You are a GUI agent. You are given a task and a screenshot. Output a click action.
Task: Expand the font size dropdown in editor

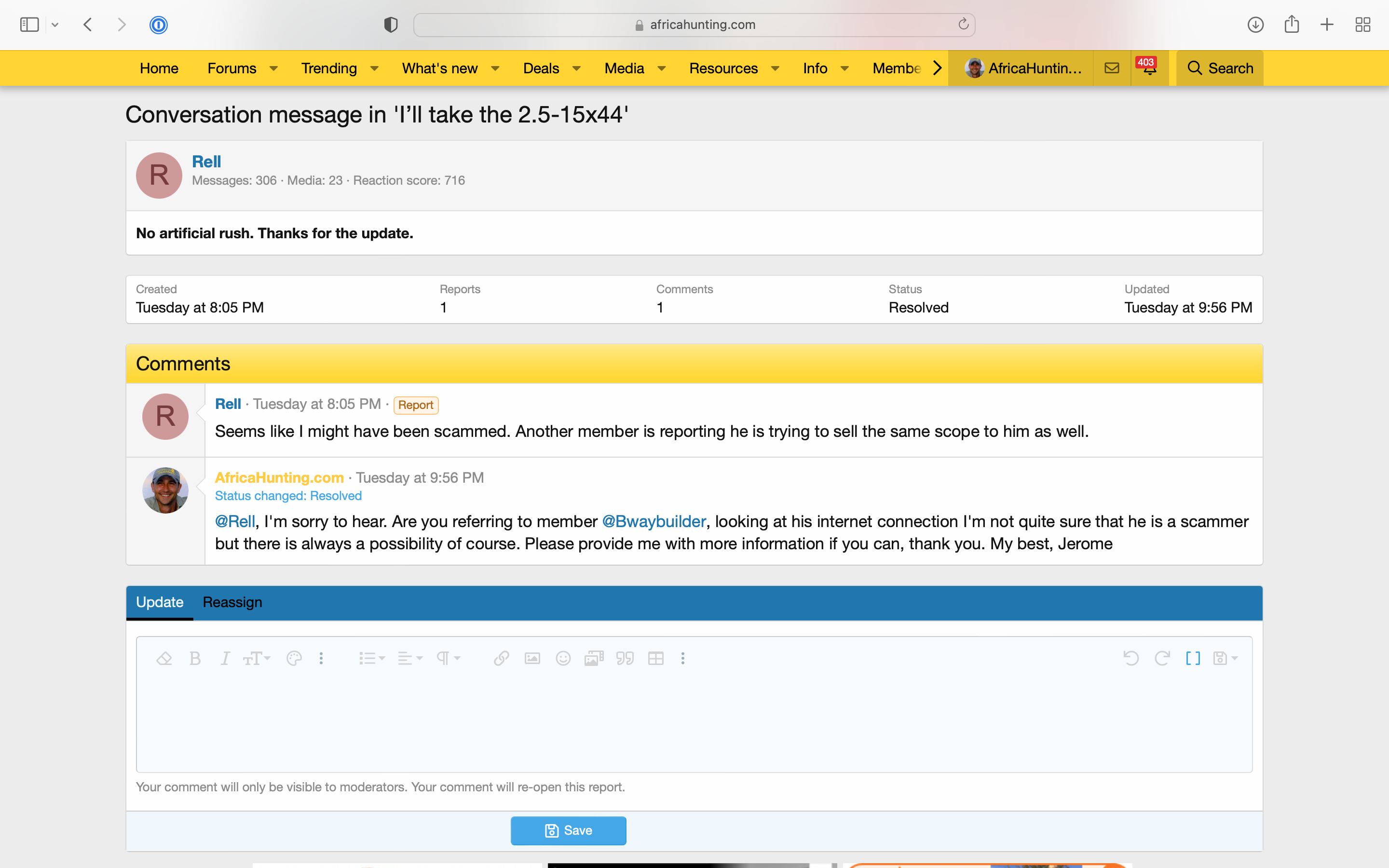pyautogui.click(x=256, y=658)
